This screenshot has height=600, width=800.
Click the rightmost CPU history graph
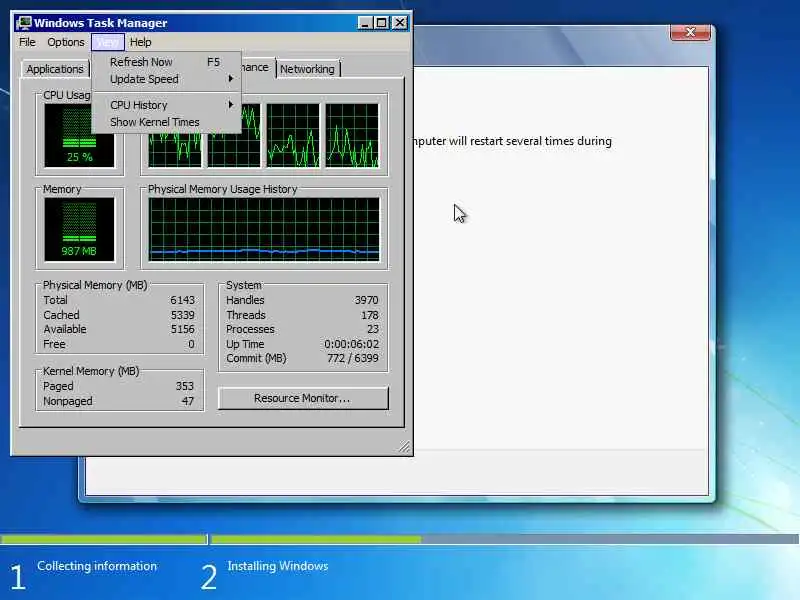tap(352, 136)
